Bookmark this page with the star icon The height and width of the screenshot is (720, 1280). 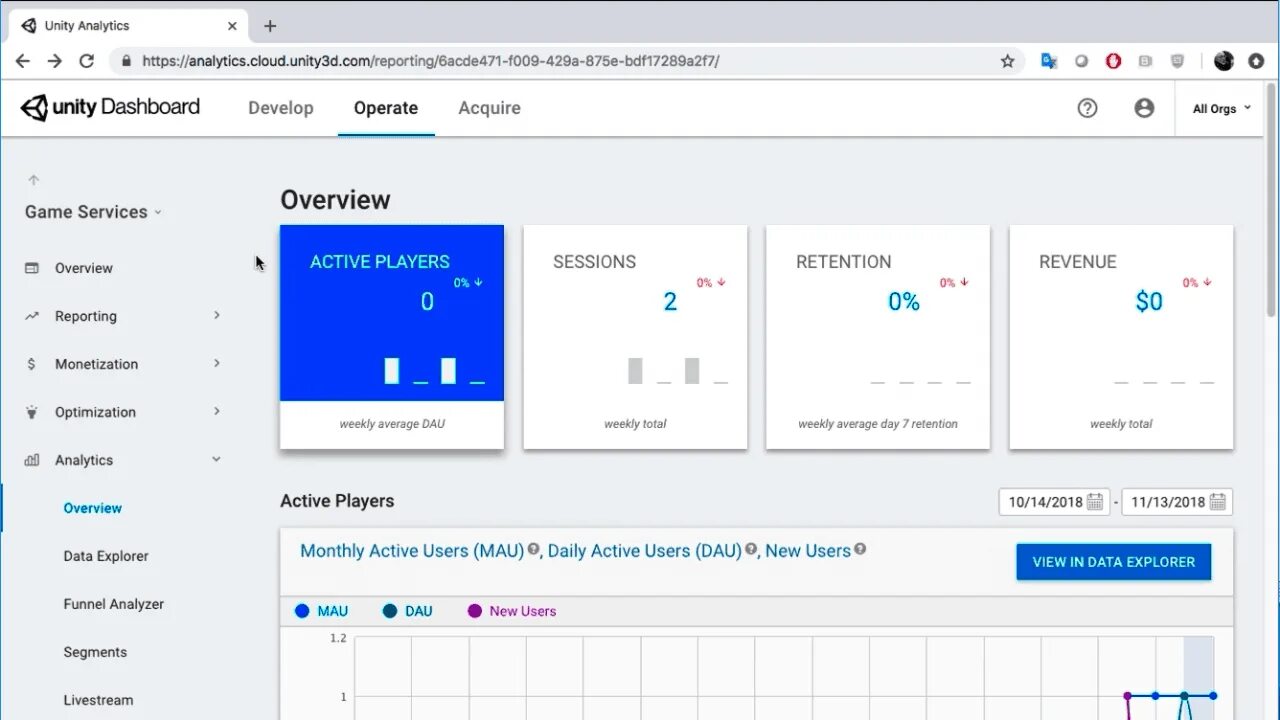(1007, 61)
